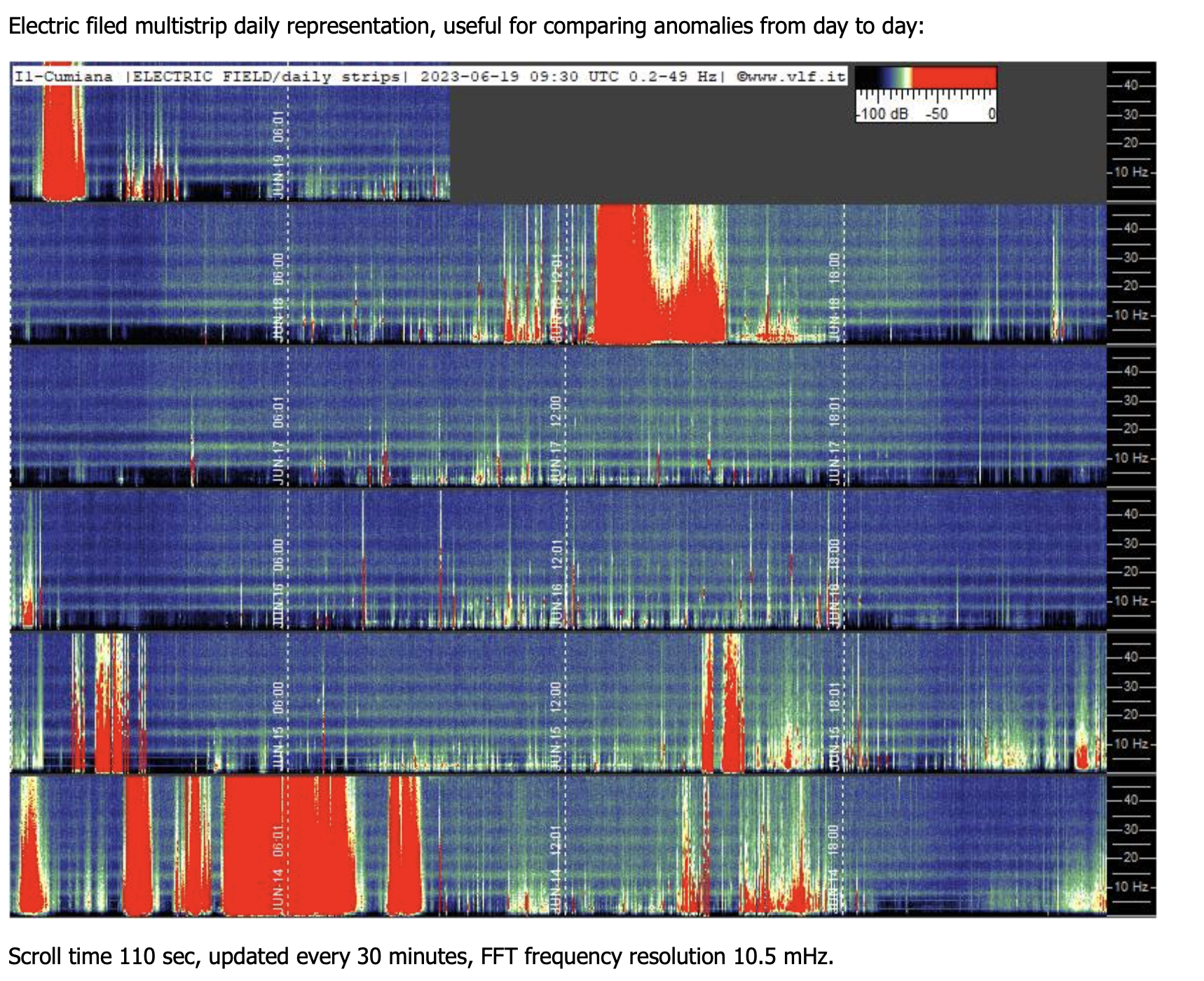Click the '10 Hz' axis label of JUN-19 strip
This screenshot has height=981, width=1204.
1131,172
